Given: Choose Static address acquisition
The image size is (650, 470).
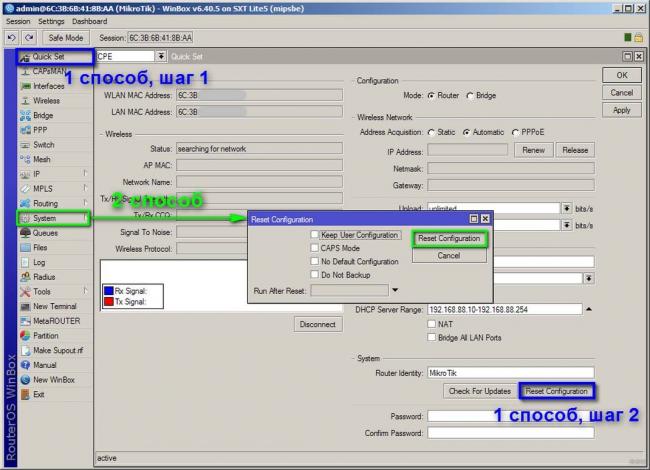Looking at the screenshot, I should 432,133.
